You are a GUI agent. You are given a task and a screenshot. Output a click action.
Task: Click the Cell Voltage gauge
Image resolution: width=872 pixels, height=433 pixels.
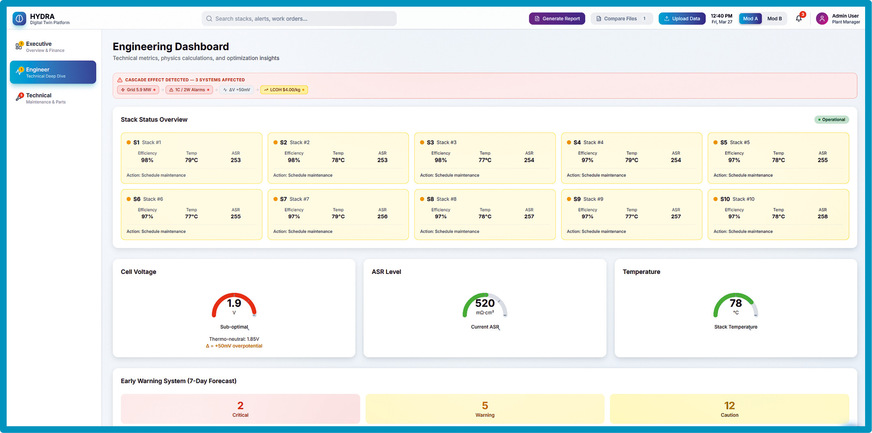234,306
